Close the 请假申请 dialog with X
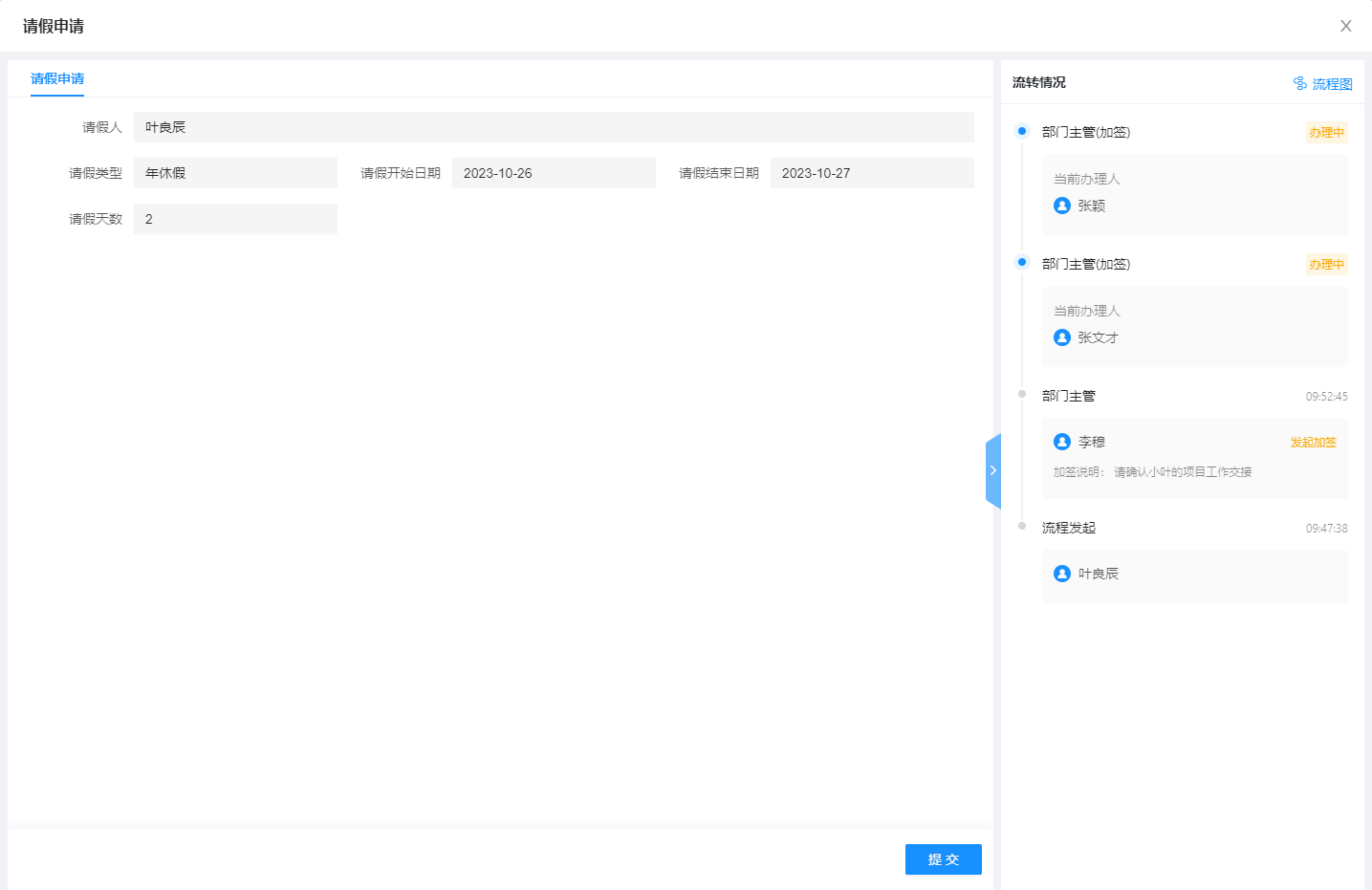 click(1345, 26)
